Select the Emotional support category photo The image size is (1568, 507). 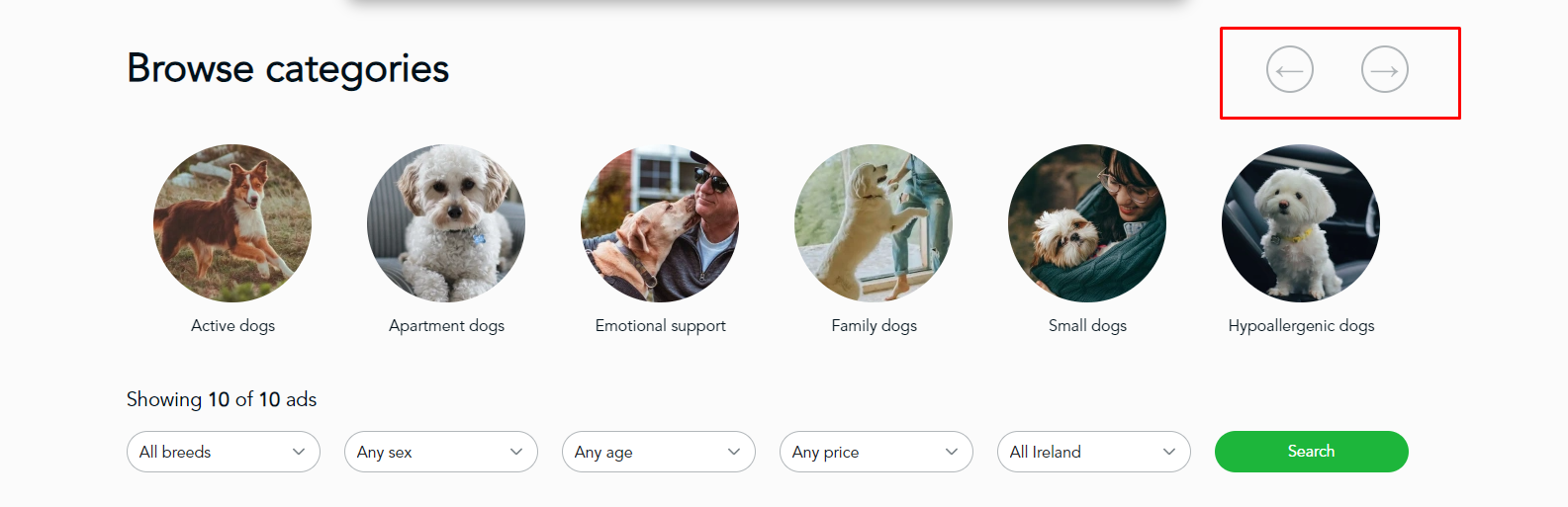click(660, 223)
